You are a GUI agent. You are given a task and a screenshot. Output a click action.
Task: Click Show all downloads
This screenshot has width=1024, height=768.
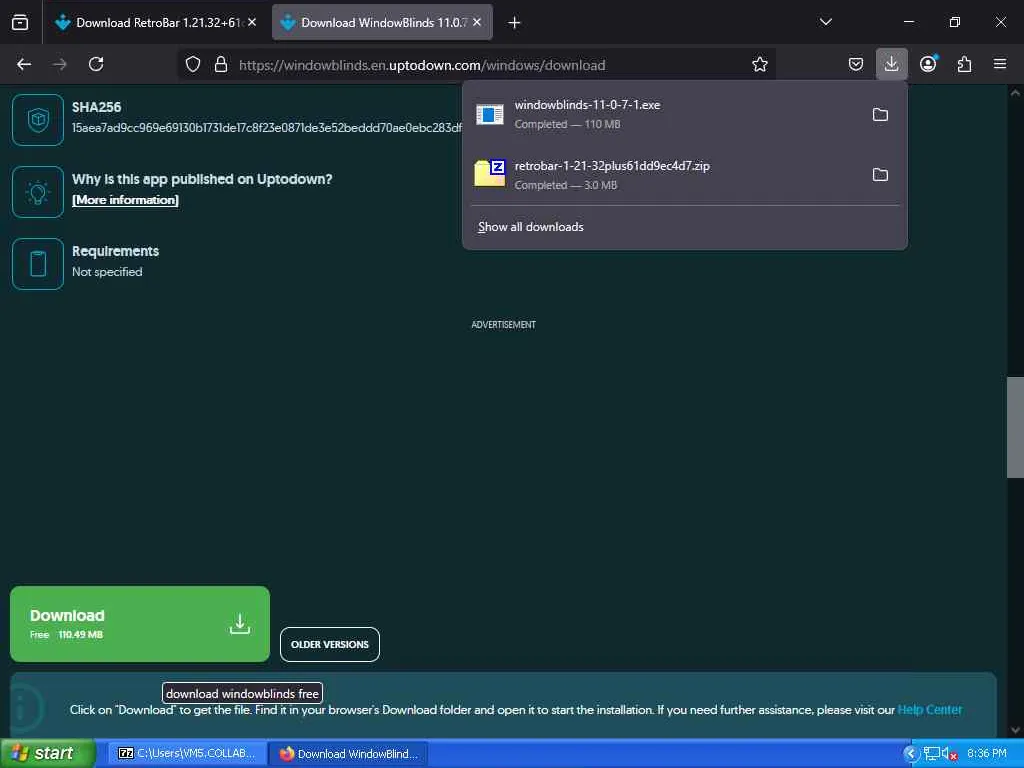pyautogui.click(x=530, y=227)
